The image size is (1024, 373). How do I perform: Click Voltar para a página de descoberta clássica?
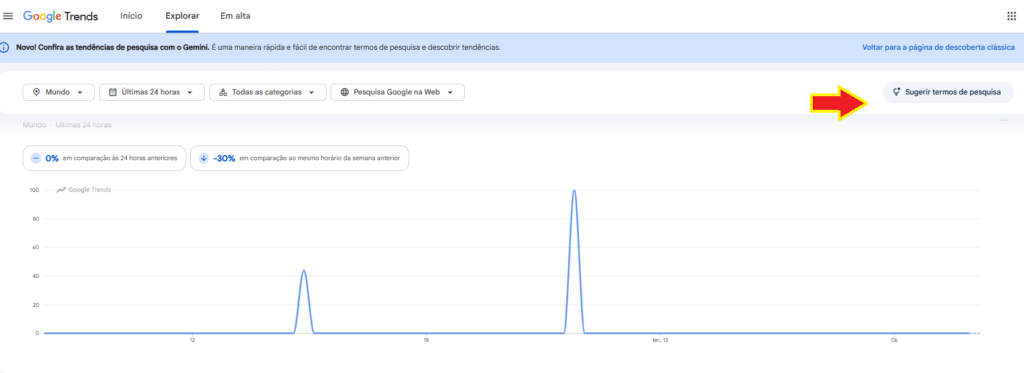(x=938, y=48)
